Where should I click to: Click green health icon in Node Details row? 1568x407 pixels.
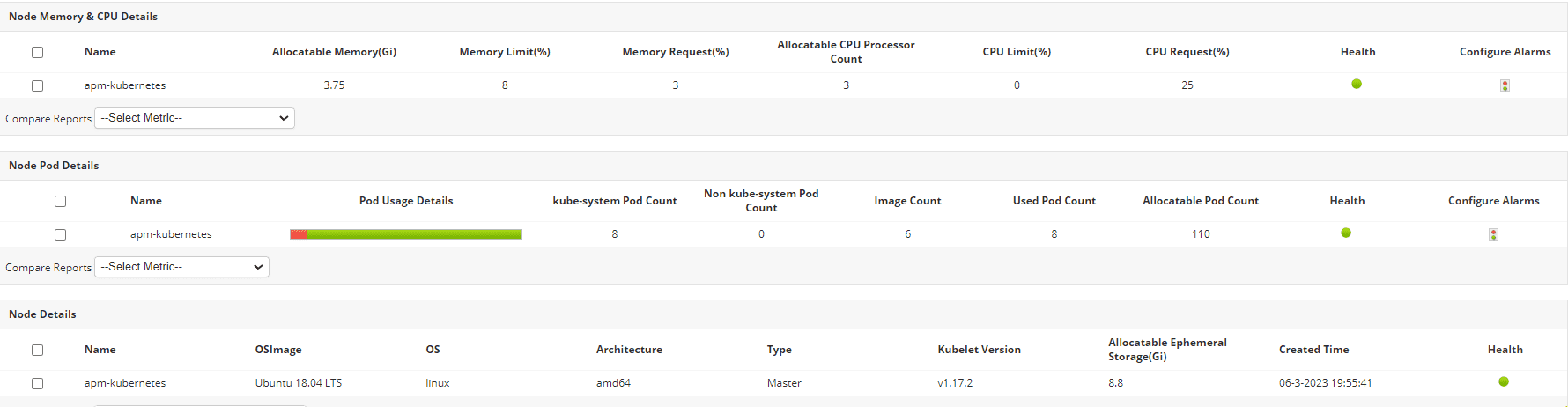[1504, 381]
